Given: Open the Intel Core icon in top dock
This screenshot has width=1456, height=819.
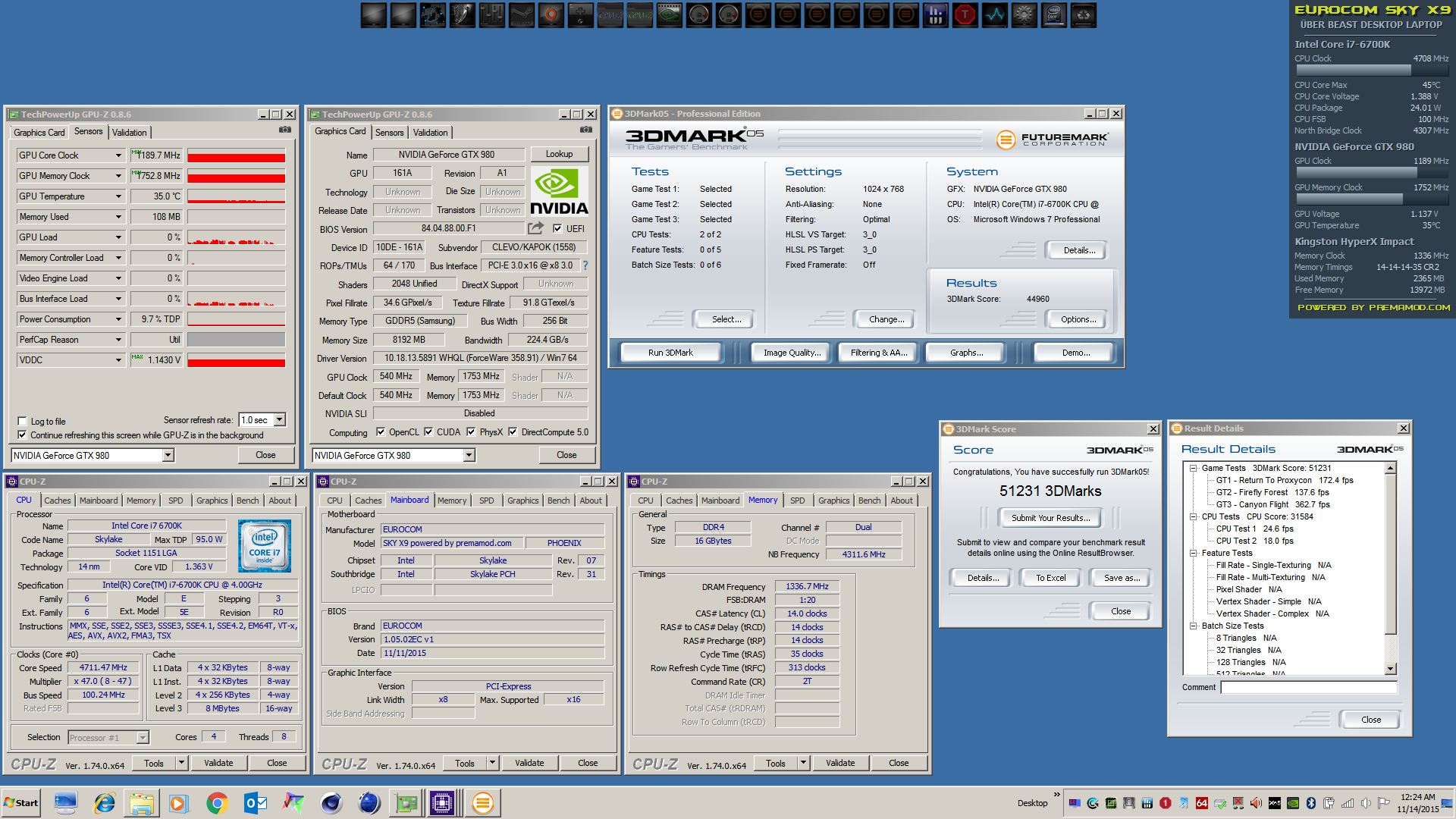Looking at the screenshot, I should [x=1054, y=15].
